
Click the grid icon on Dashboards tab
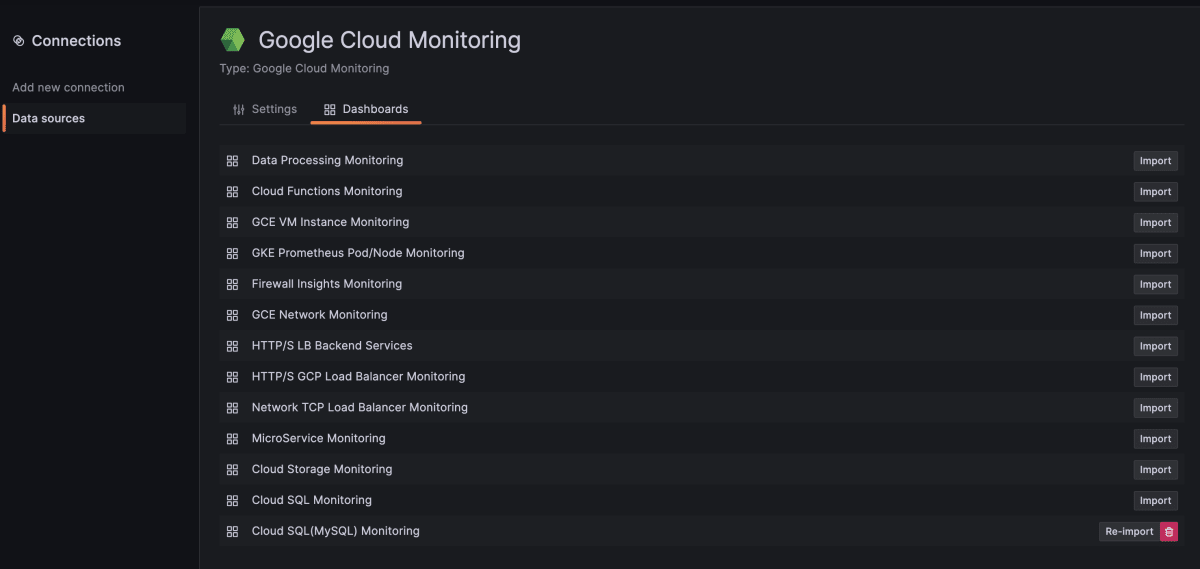[330, 110]
